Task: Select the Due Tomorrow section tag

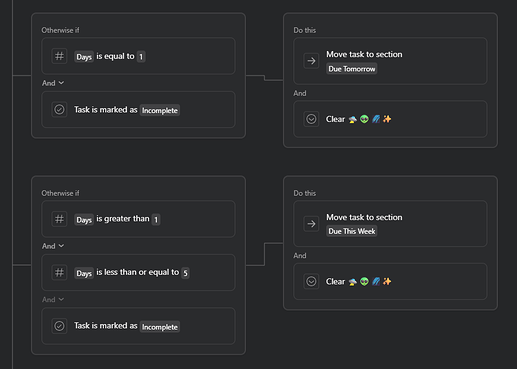Action: [x=352, y=69]
